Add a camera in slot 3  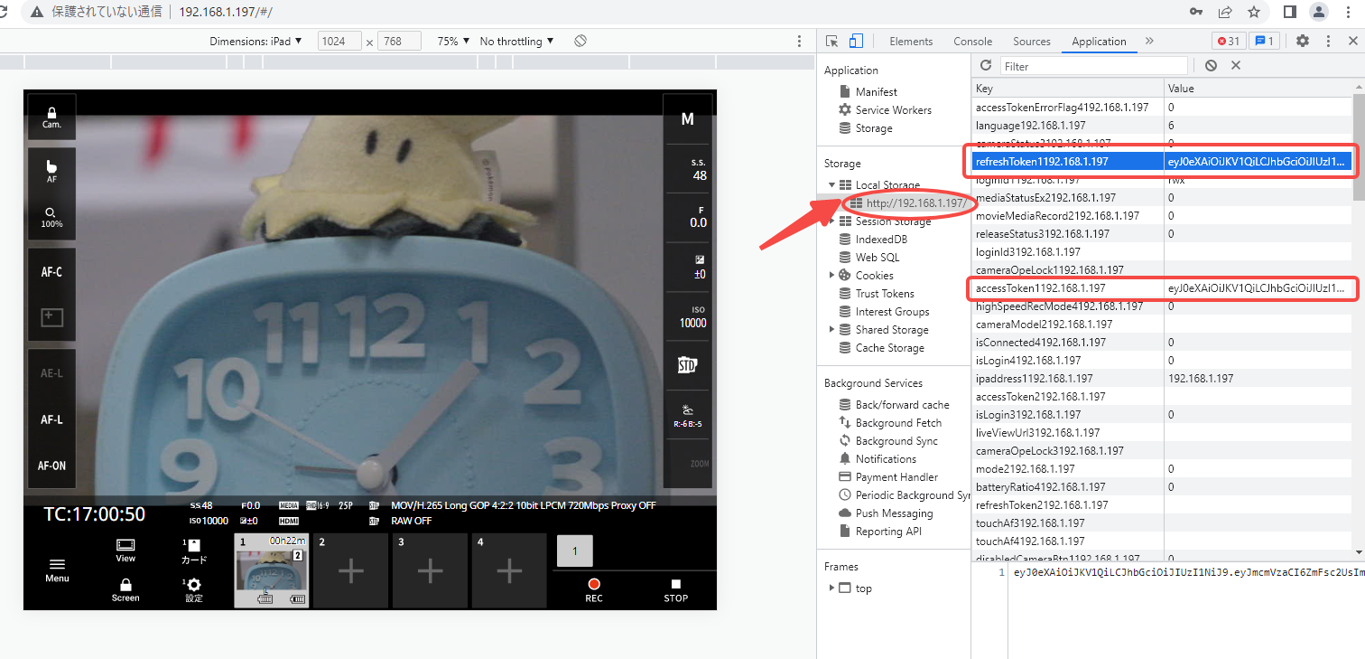430,571
